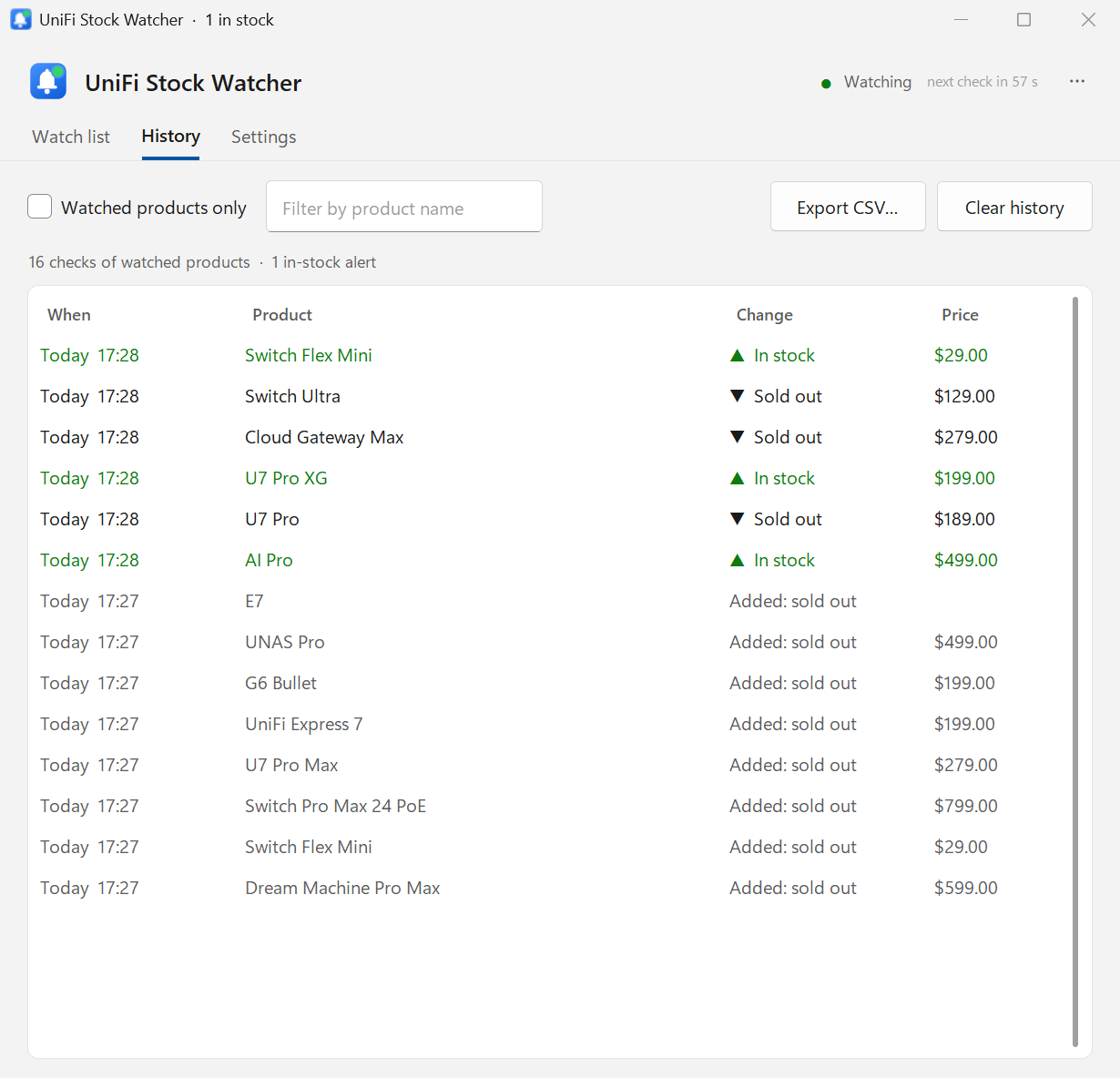Screen dimensions: 1120x1078
Task: Open the Settings tab
Action: coord(263,137)
